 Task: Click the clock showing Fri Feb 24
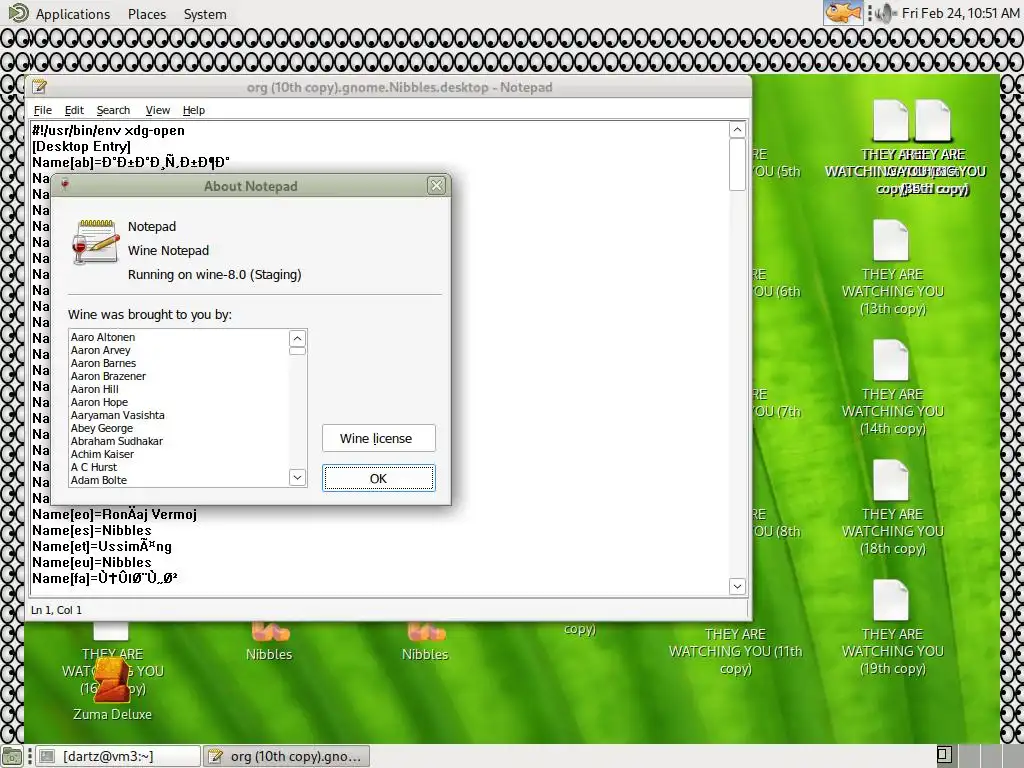pyautogui.click(x=960, y=13)
